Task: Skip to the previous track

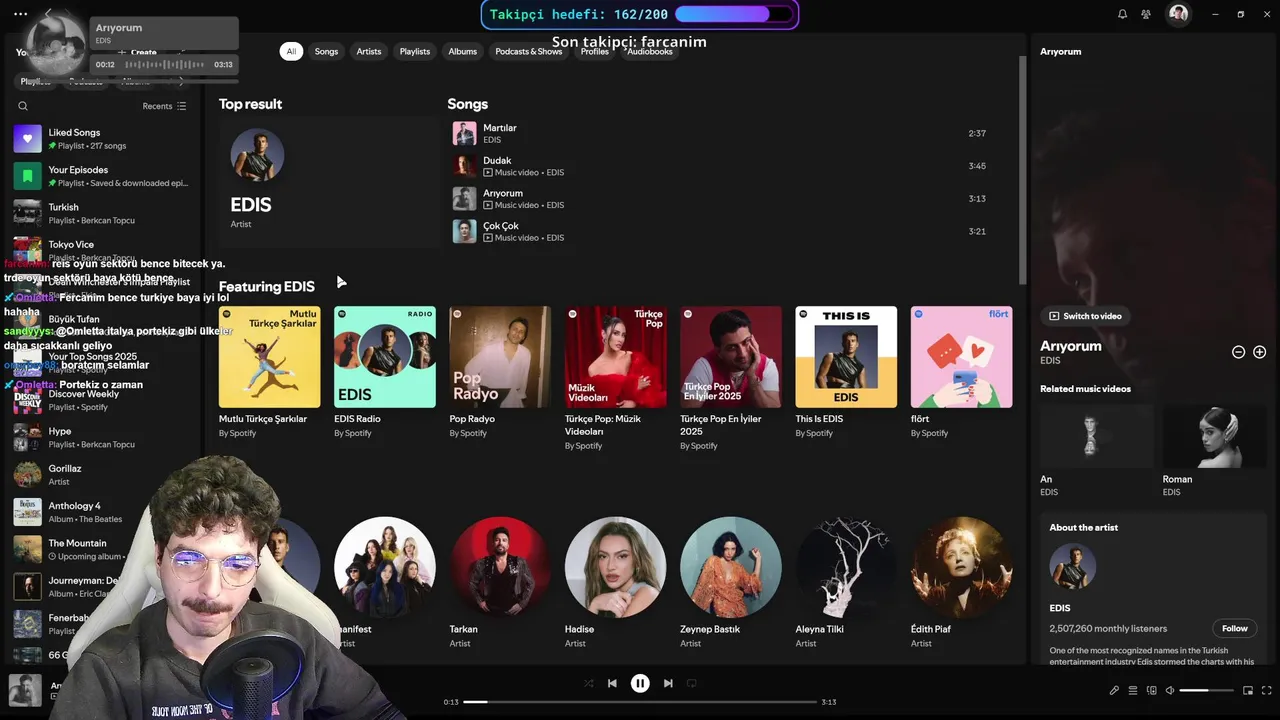Action: coord(612,684)
